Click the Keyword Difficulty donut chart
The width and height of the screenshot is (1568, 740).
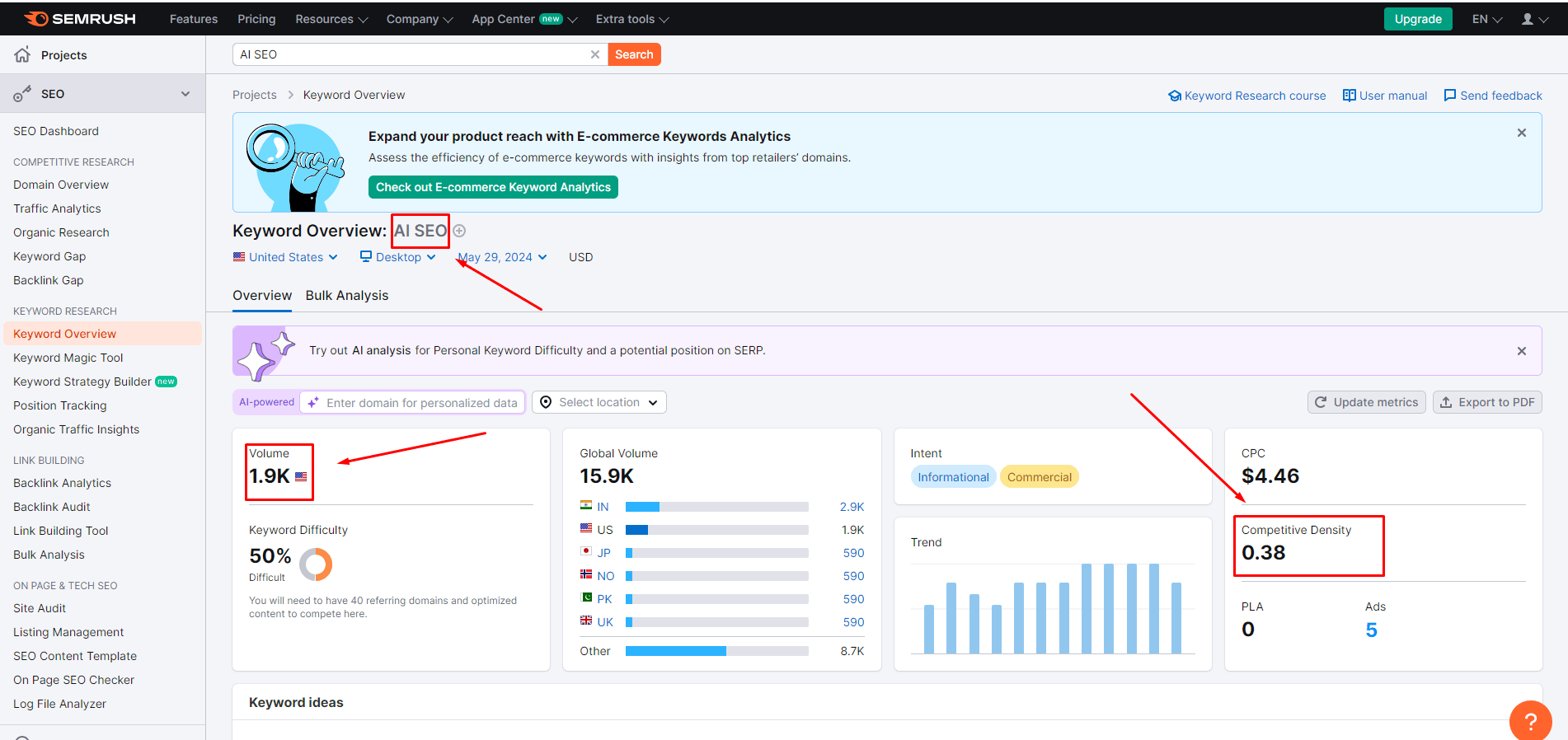pyautogui.click(x=316, y=564)
